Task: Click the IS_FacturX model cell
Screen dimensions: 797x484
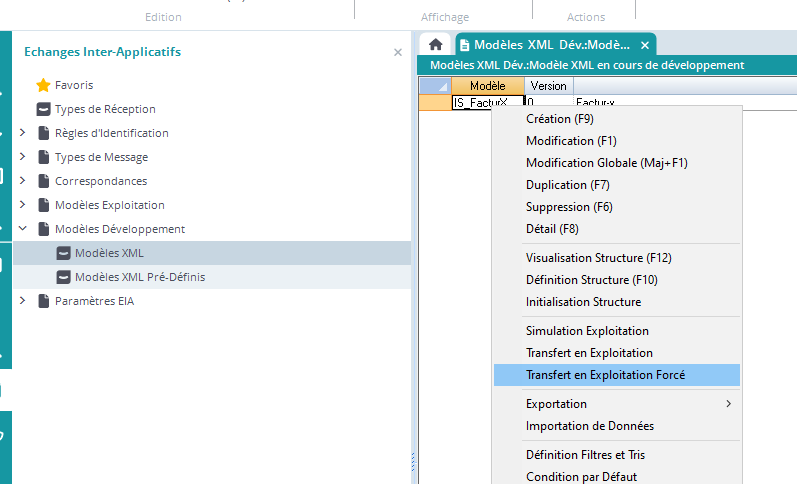Action: (473, 102)
